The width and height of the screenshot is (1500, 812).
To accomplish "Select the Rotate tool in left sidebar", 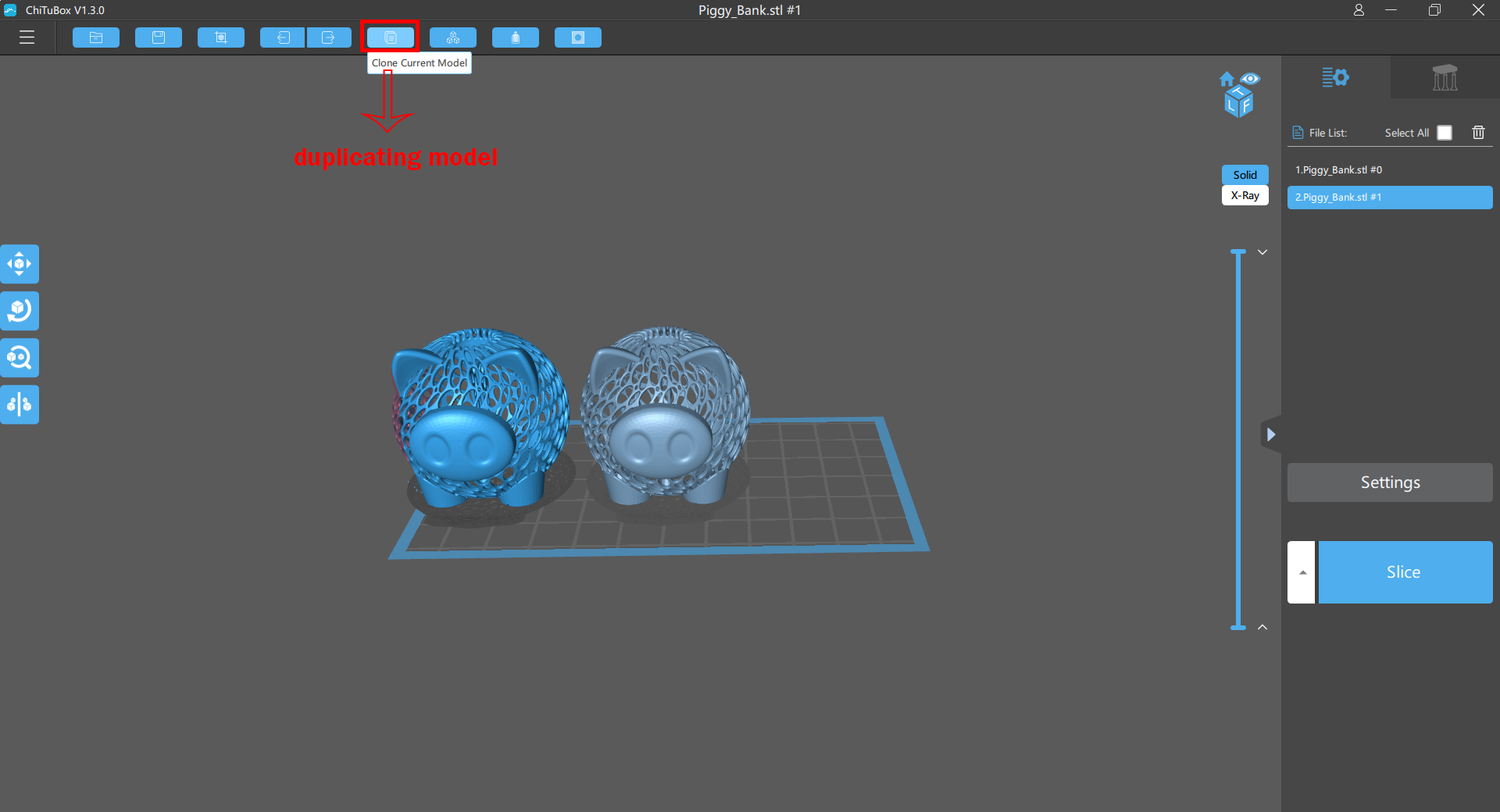I will [x=20, y=311].
